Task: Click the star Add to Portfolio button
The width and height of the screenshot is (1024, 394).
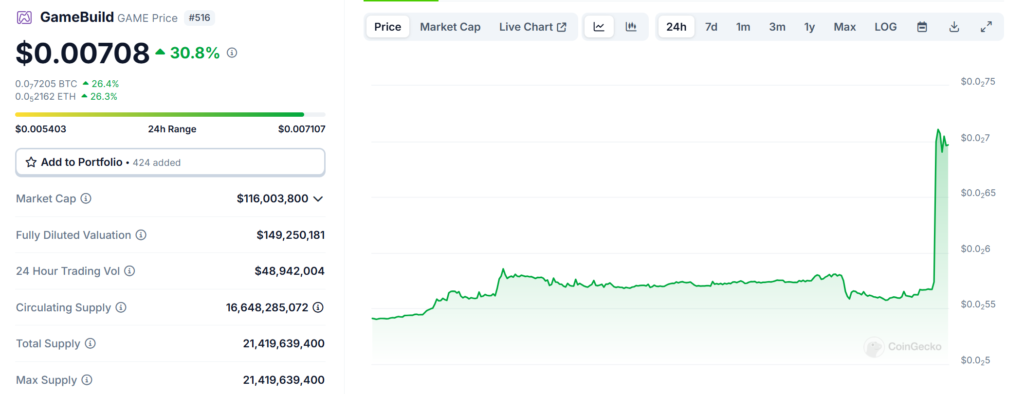Action: [x=170, y=162]
